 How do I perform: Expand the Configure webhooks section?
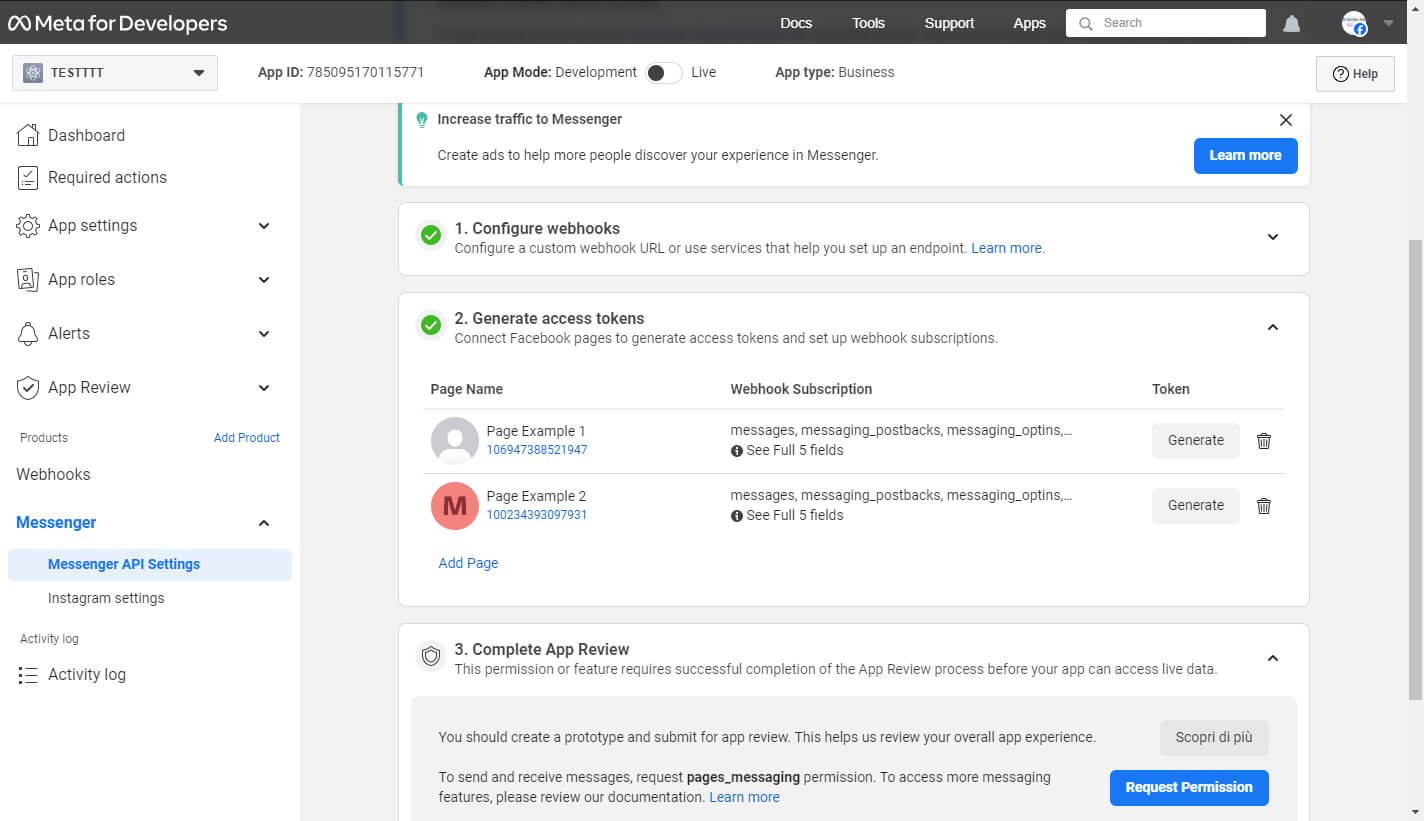coord(1272,238)
